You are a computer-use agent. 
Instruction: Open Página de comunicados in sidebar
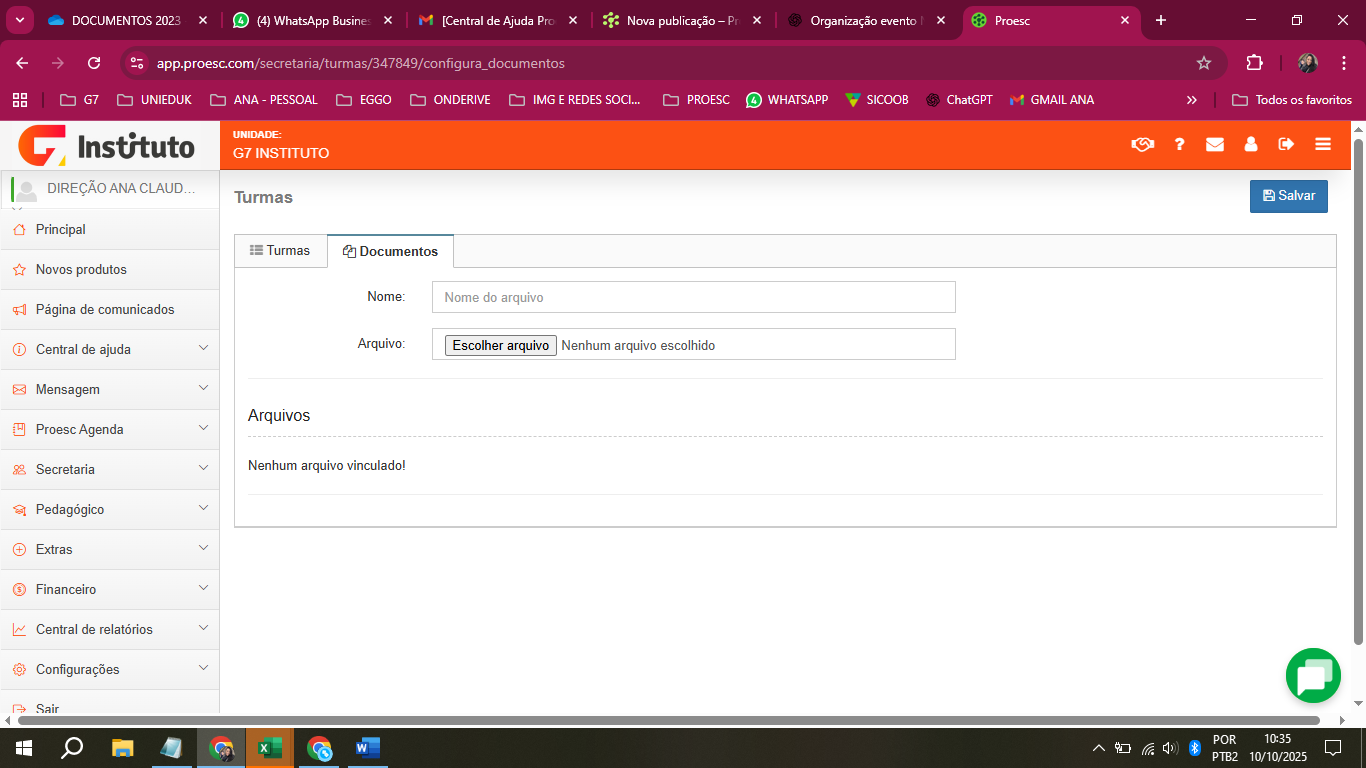coord(105,309)
